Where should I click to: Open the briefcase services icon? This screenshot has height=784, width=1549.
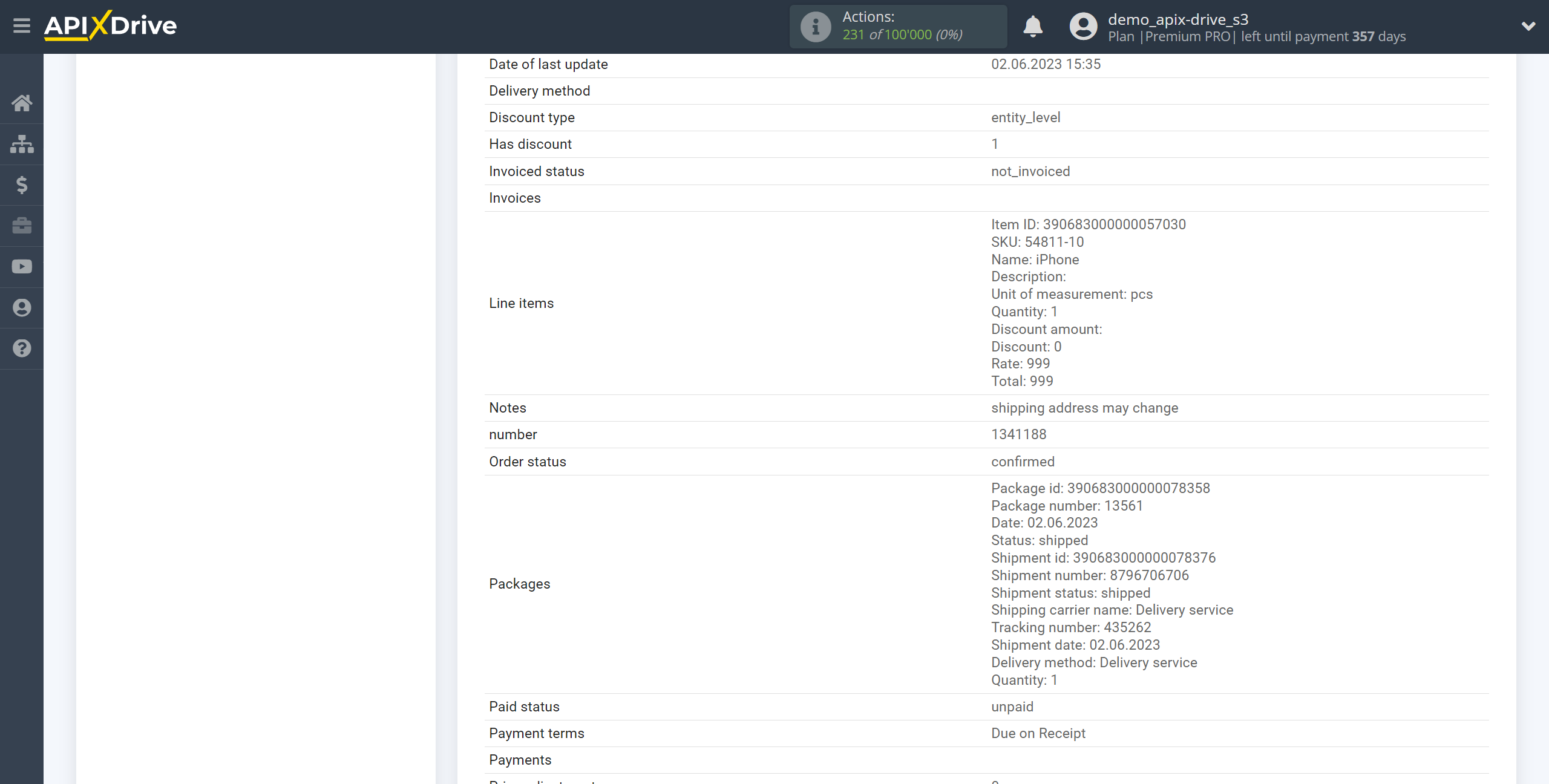pos(22,226)
